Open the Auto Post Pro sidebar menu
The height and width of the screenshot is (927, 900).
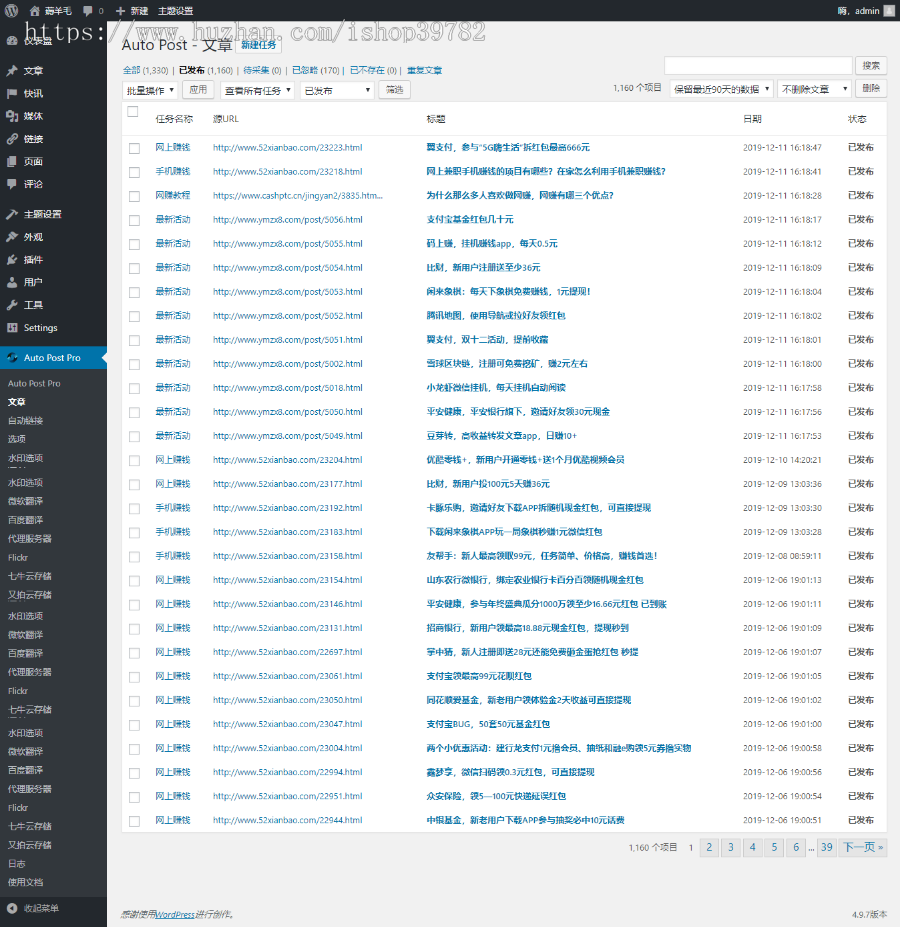54,357
